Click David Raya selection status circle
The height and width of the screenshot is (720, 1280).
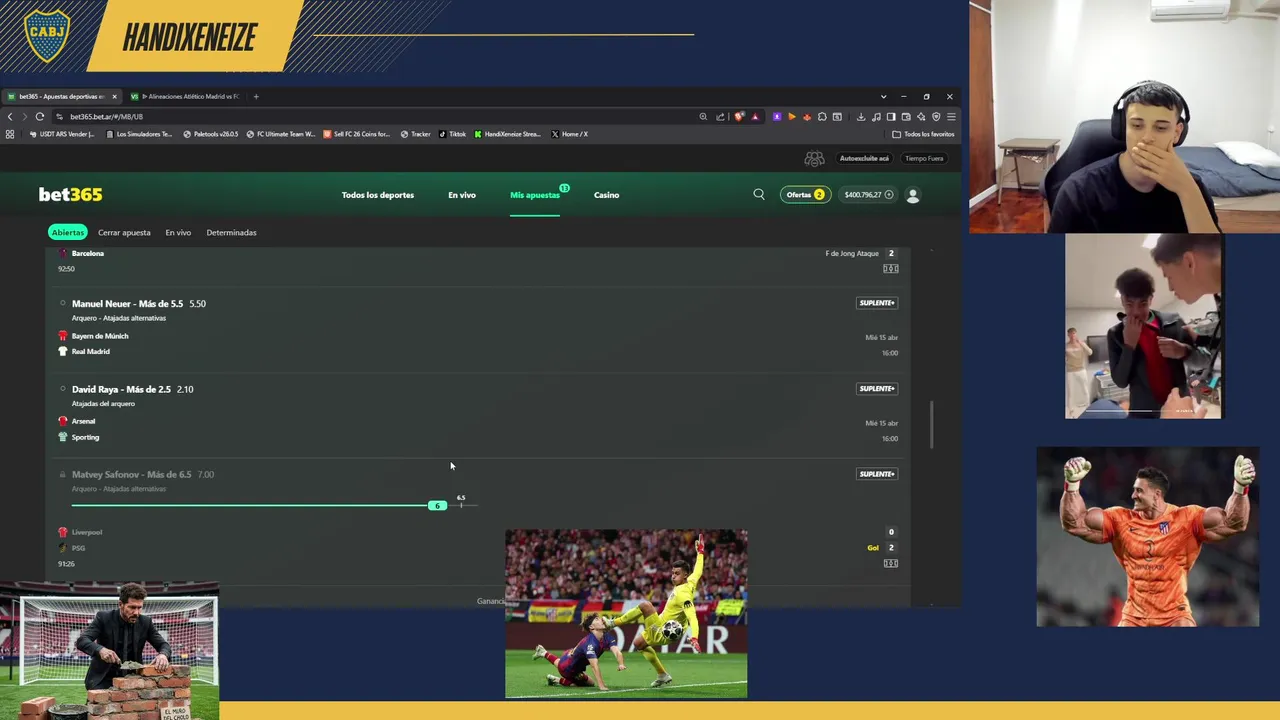pos(62,389)
